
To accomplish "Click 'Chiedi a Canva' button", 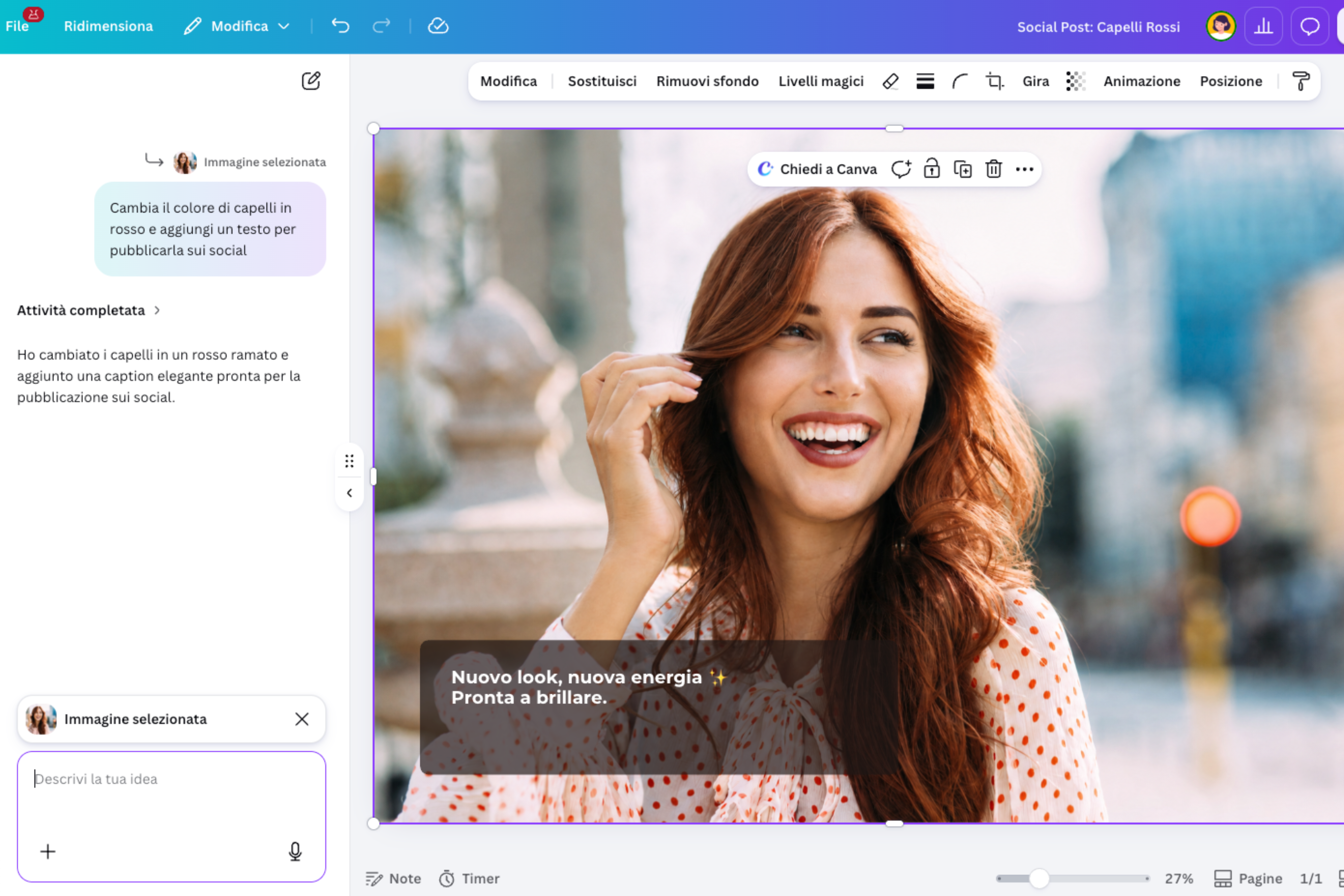I will point(817,169).
